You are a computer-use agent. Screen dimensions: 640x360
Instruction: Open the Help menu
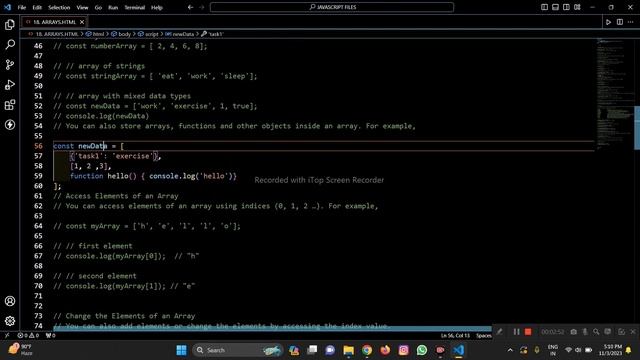tap(157, 7)
